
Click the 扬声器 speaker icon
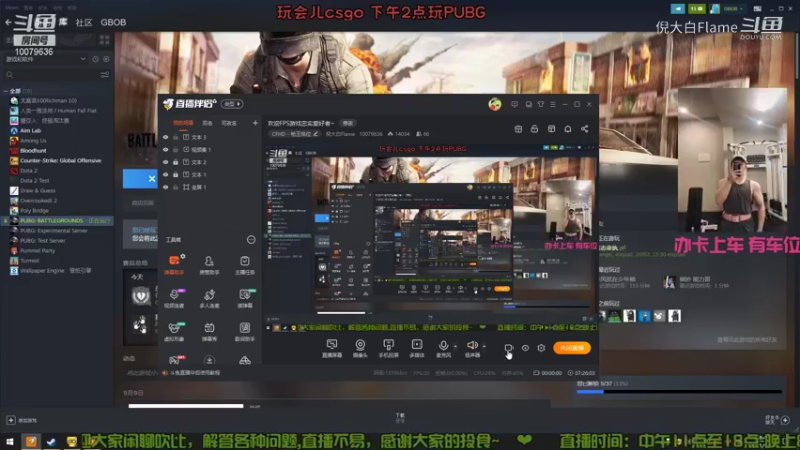(x=472, y=346)
